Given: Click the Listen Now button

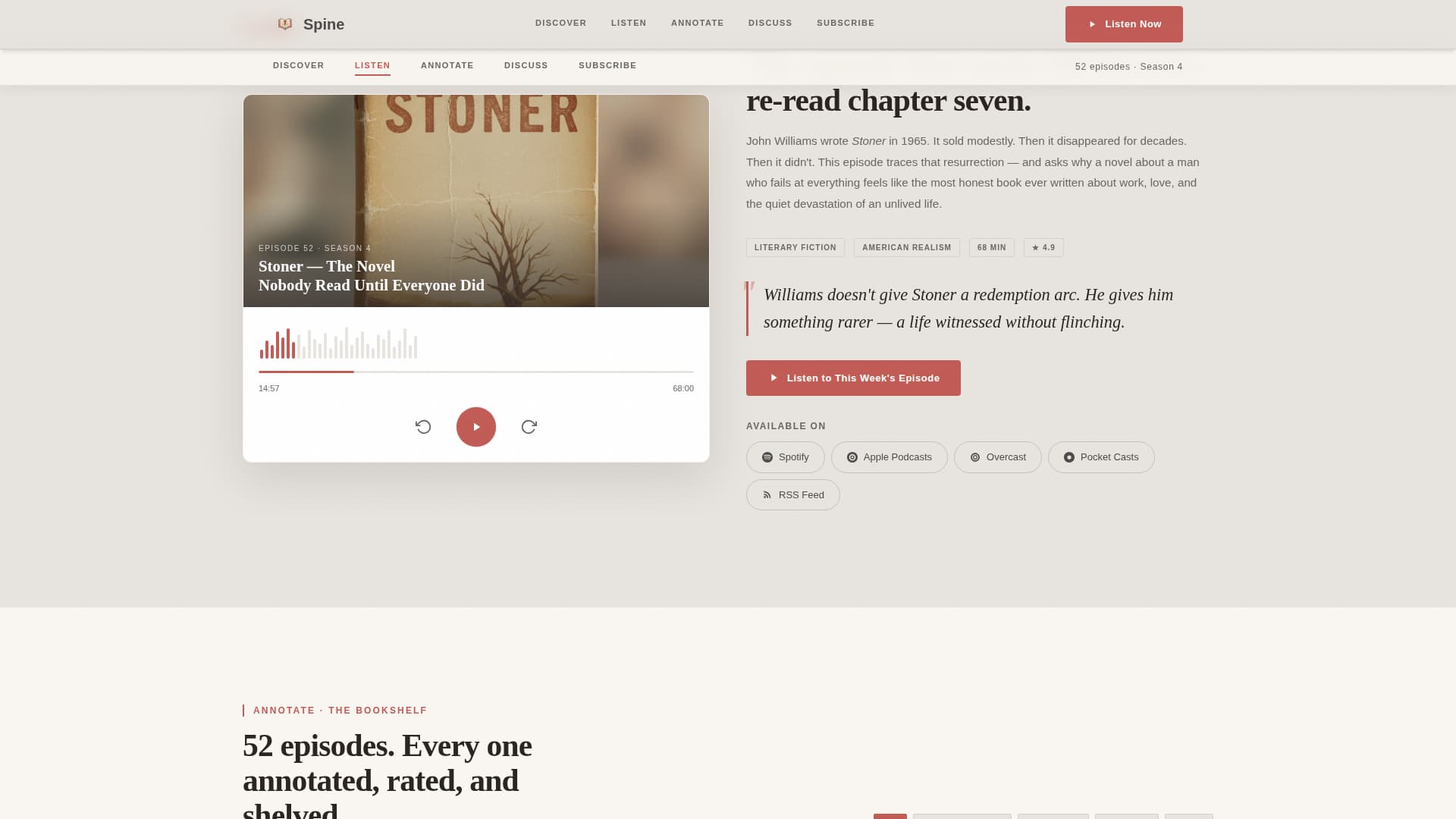Looking at the screenshot, I should (1124, 24).
